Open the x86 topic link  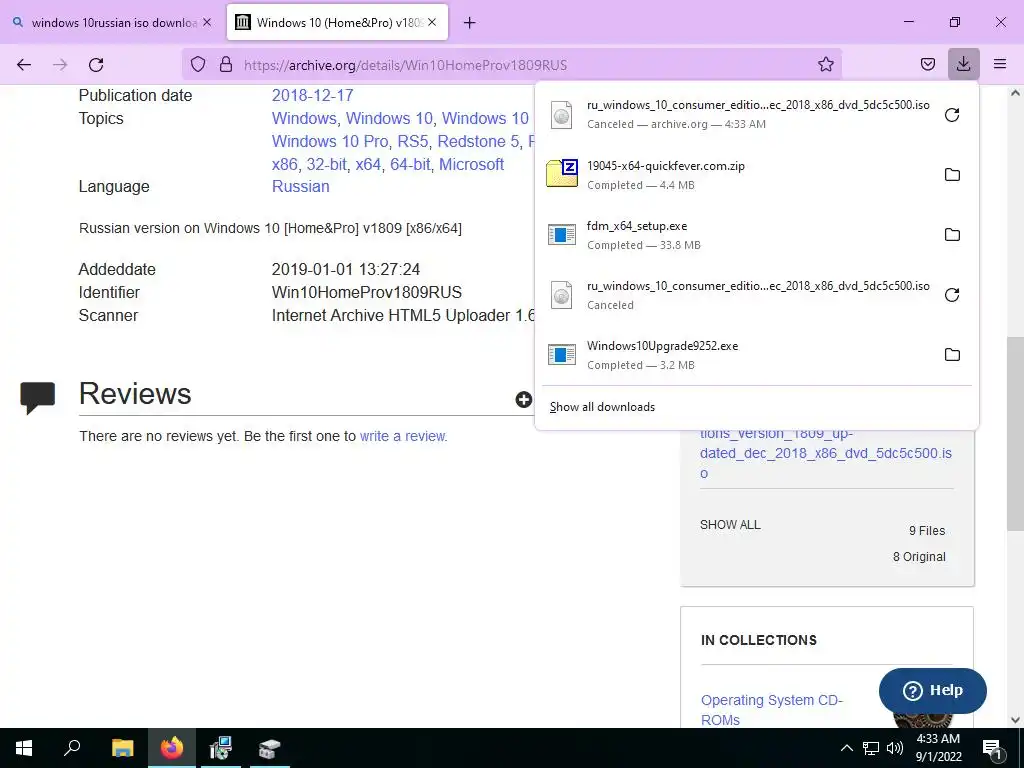pyautogui.click(x=285, y=164)
